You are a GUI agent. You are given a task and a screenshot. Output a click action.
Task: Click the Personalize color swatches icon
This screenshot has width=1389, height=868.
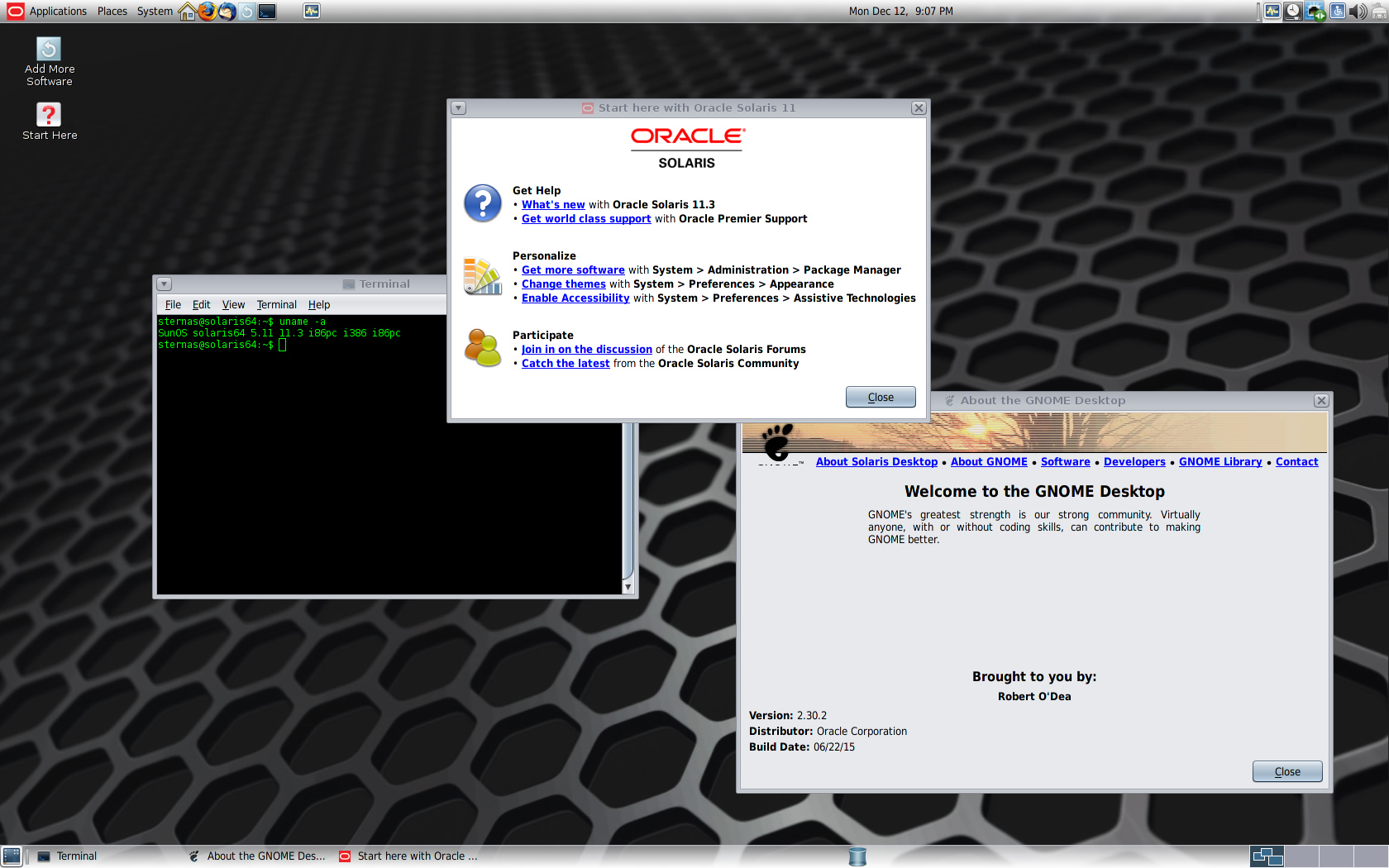click(483, 276)
